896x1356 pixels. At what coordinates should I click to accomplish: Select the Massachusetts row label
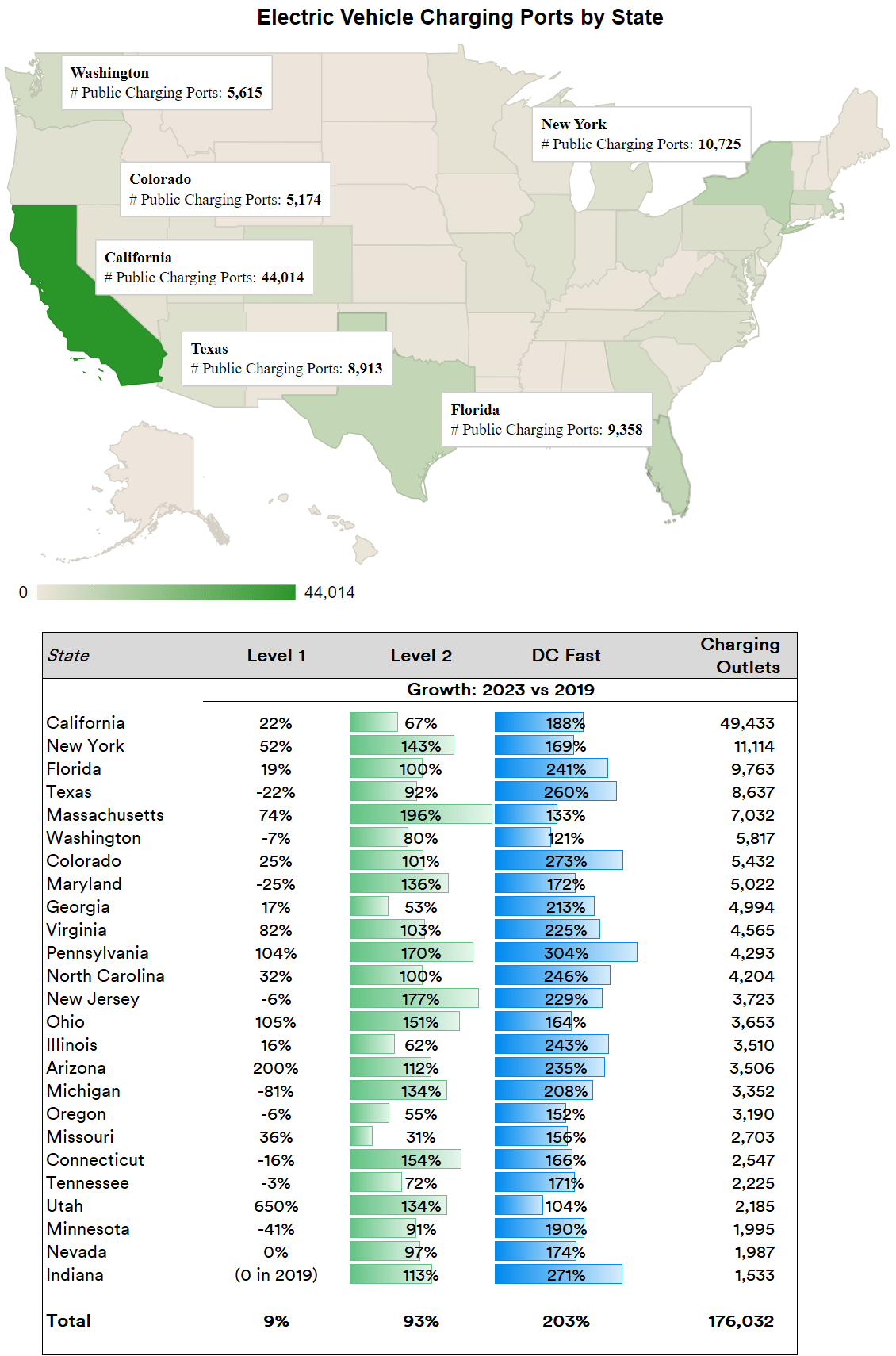coord(105,815)
